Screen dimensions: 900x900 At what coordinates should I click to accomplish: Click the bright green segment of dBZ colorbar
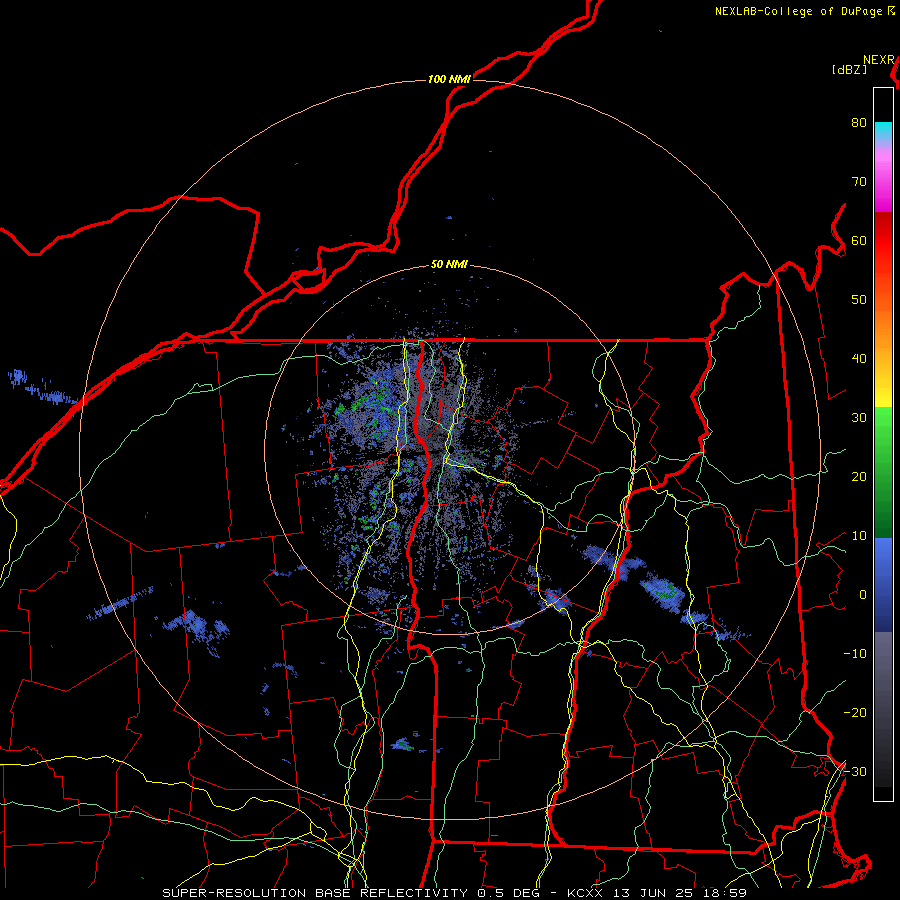pos(883,424)
